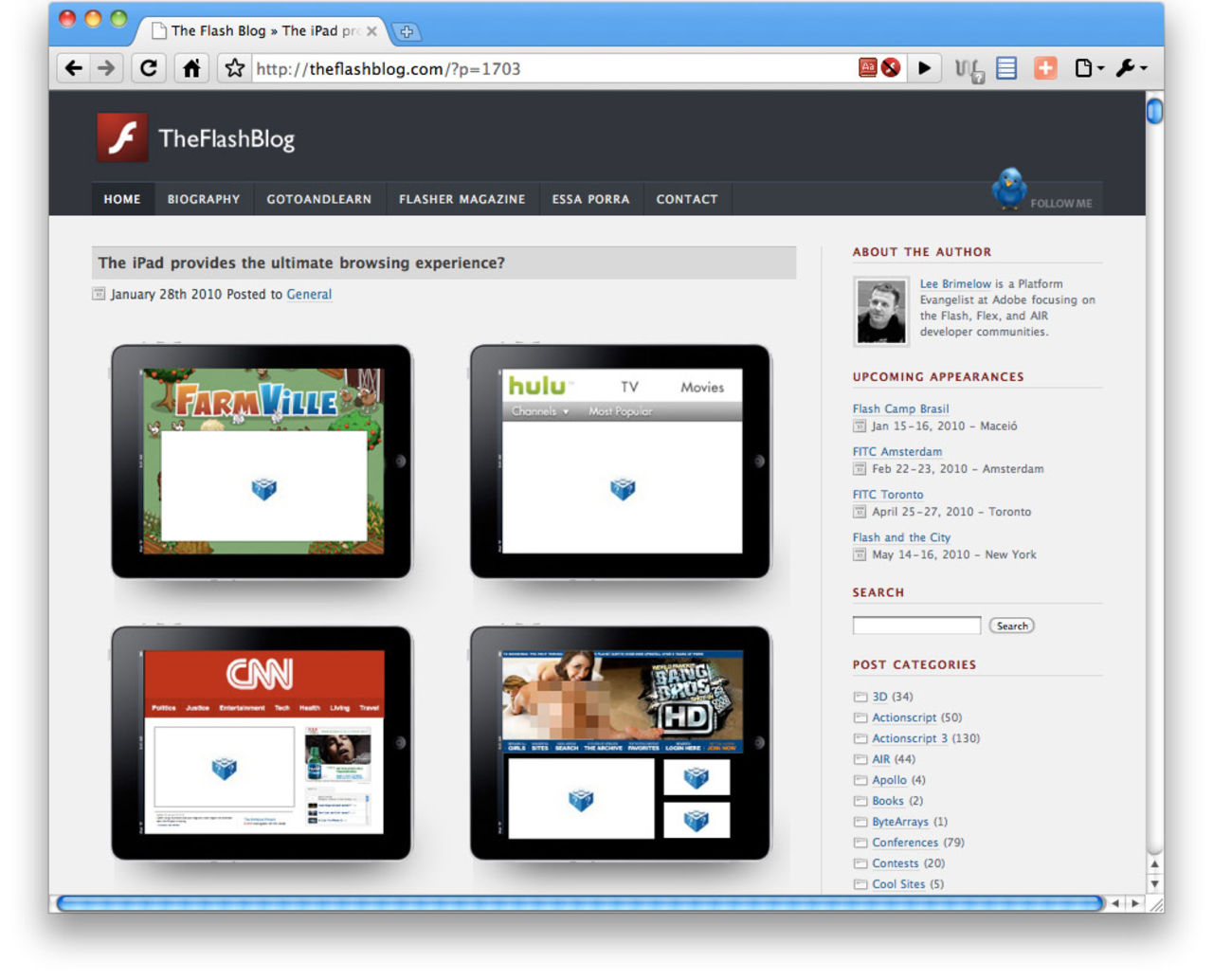Open a new browser tab
The image size is (1213, 980).
tap(407, 32)
